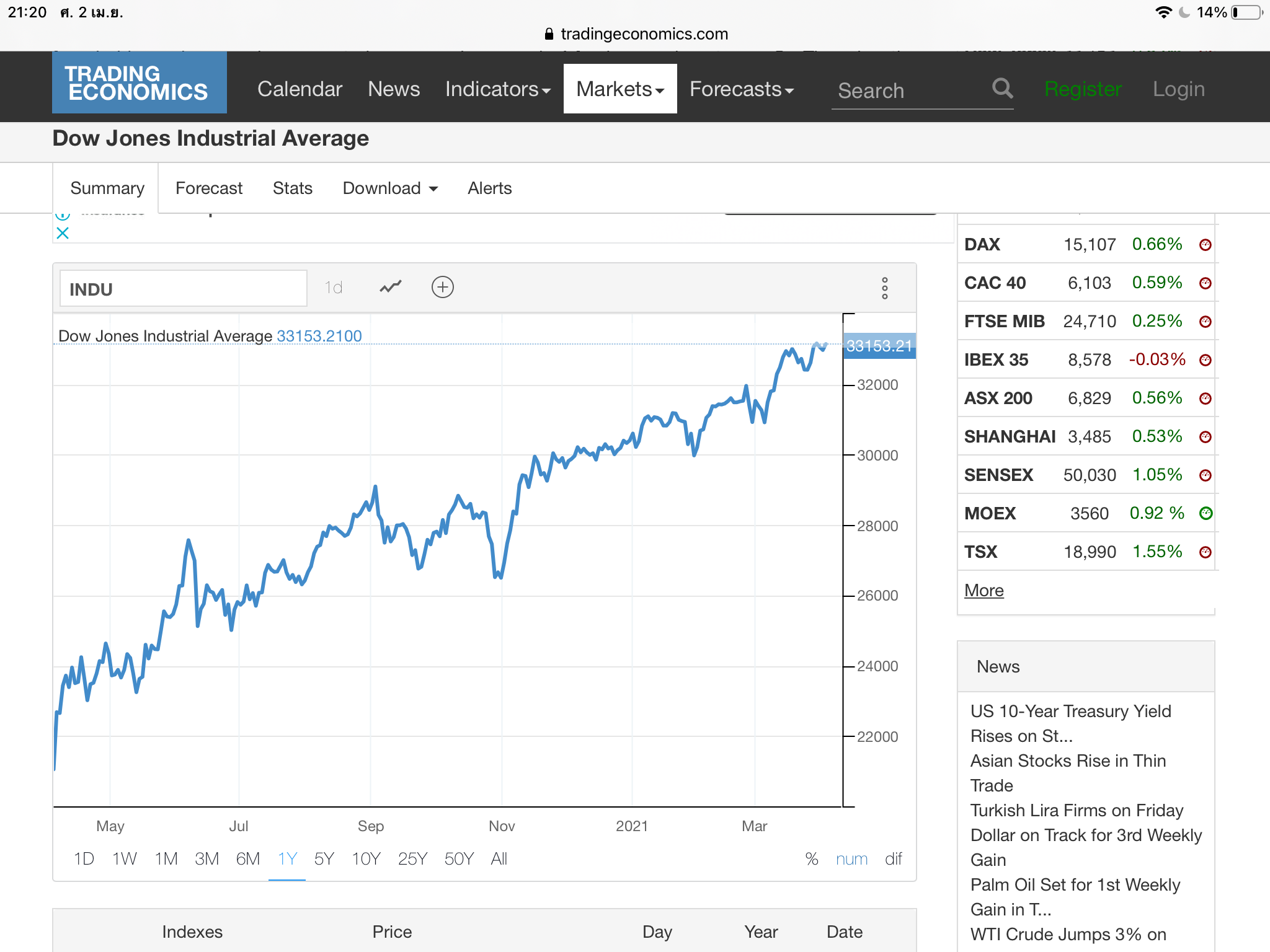Open the Download dropdown
This screenshot has width=1270, height=952.
point(390,188)
